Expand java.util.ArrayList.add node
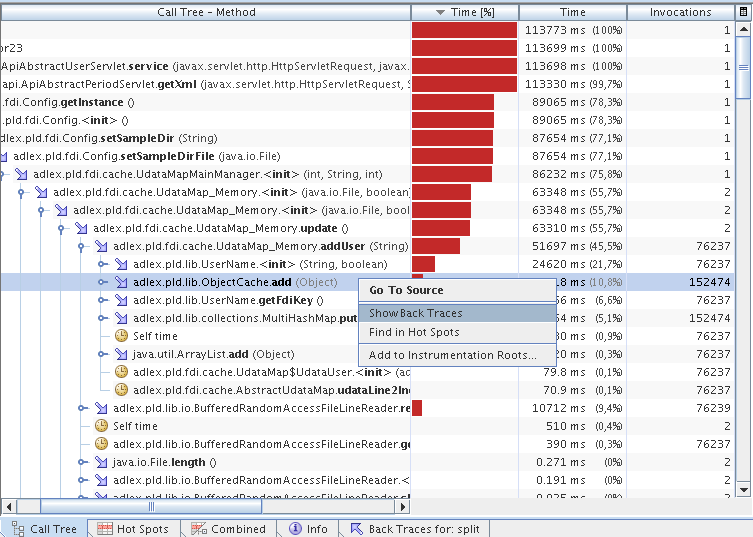 [x=101, y=354]
